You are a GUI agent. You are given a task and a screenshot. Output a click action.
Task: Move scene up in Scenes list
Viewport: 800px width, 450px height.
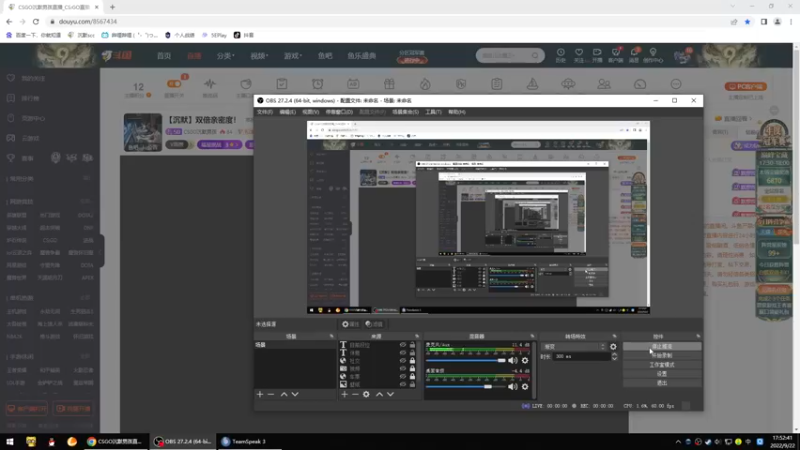coord(284,394)
